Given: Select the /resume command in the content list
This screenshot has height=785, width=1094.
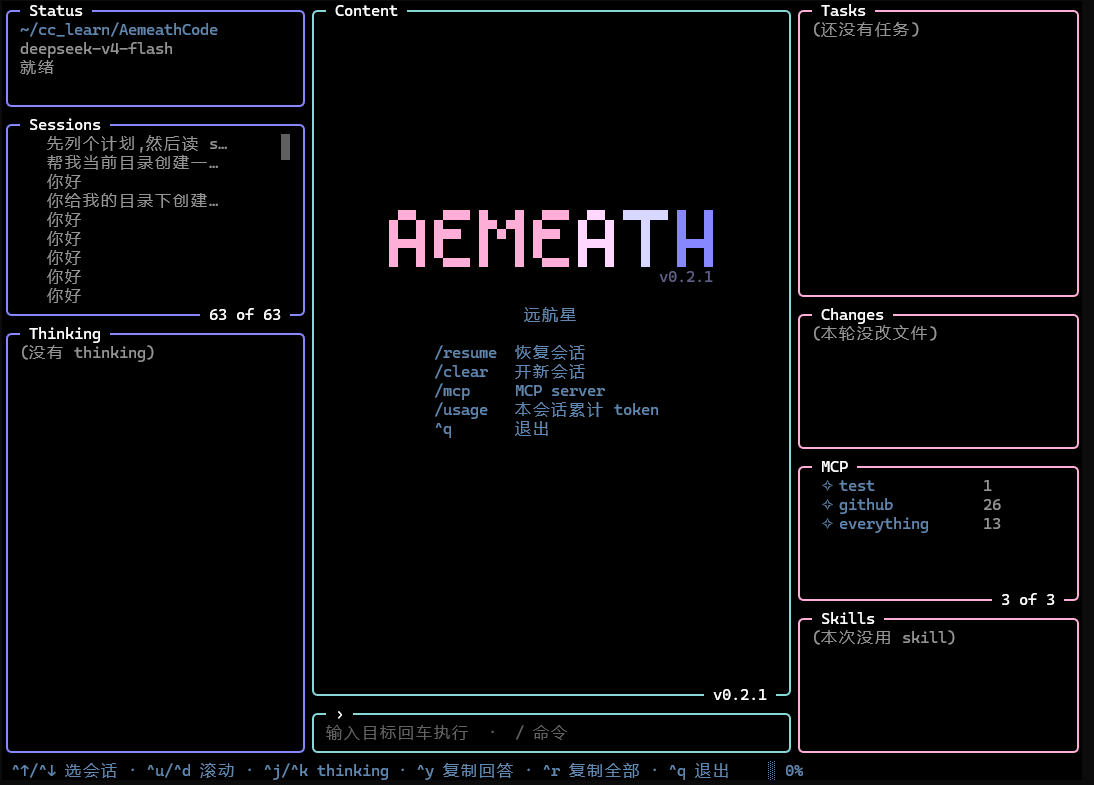Looking at the screenshot, I should (x=465, y=353).
